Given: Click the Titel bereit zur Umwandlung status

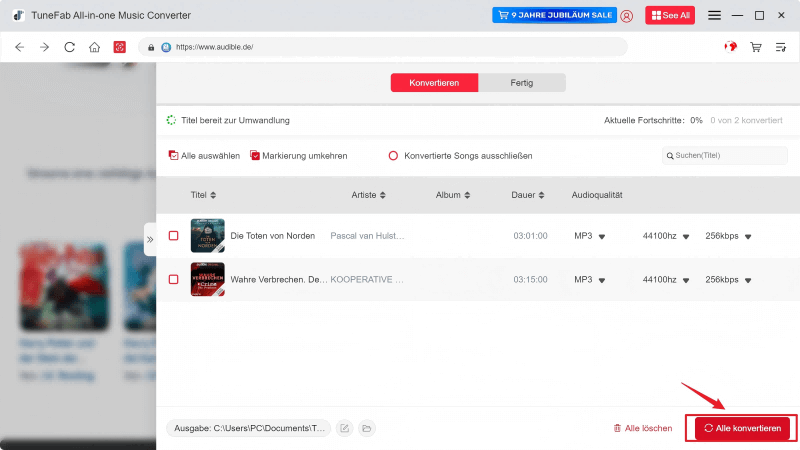Looking at the screenshot, I should coord(235,120).
